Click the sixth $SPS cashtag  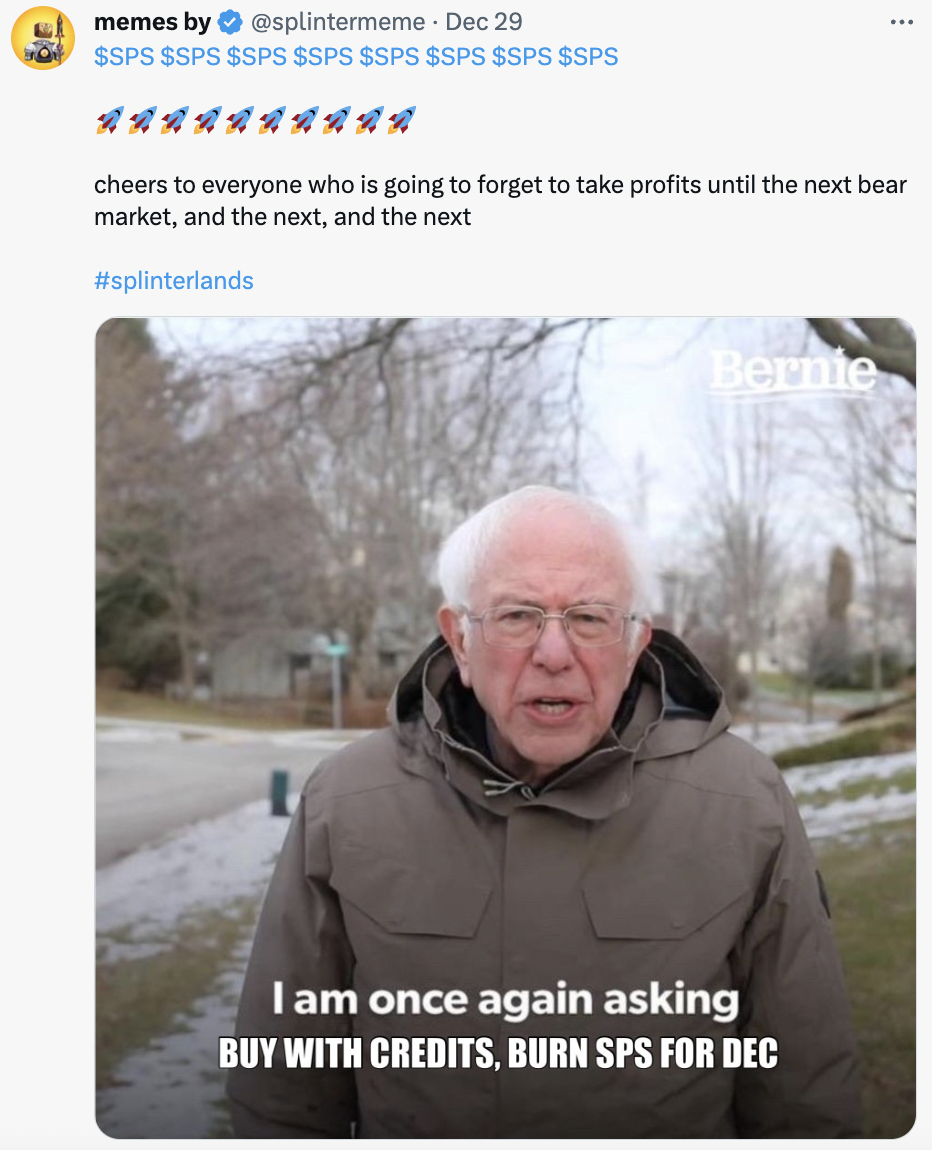tap(455, 57)
